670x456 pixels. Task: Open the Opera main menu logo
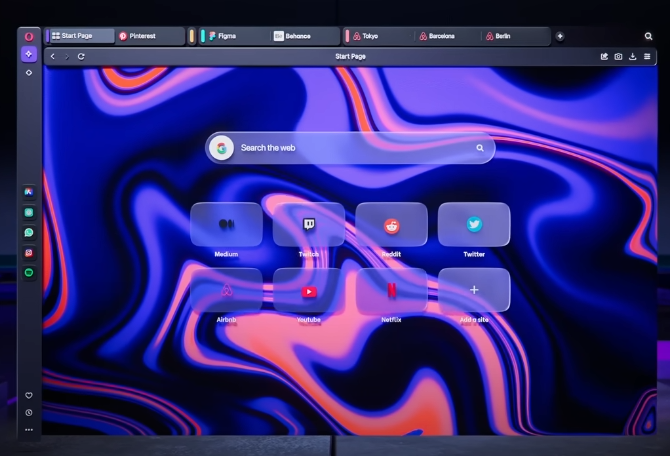pos(29,36)
